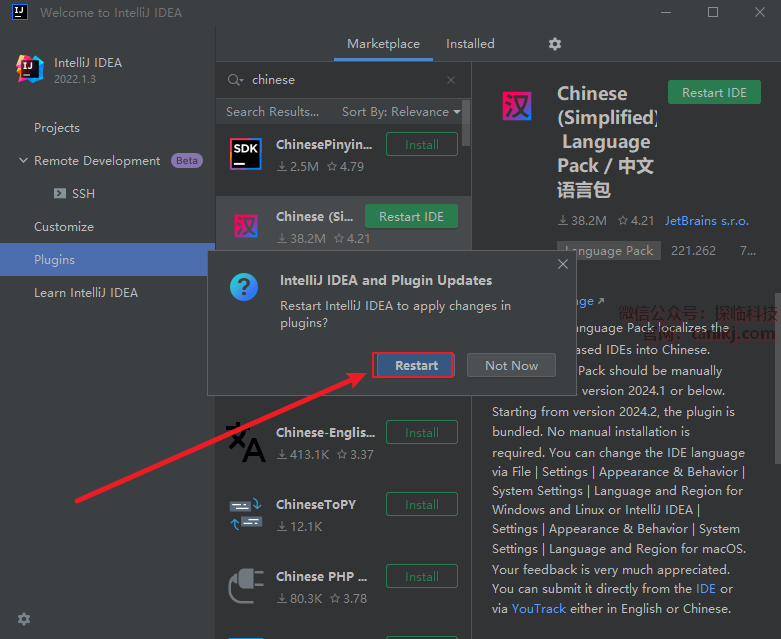This screenshot has width=781, height=639.
Task: Open the Sort By Relevance dropdown
Action: point(401,112)
